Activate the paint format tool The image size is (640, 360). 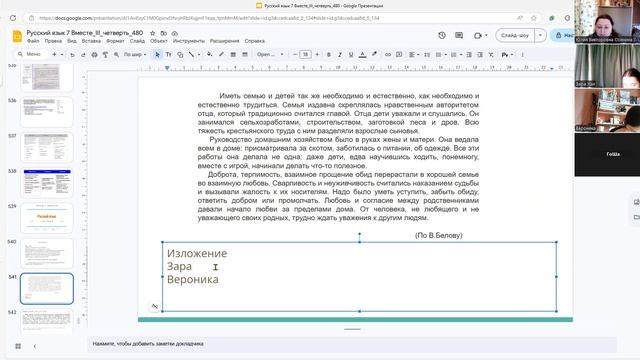(x=105, y=55)
